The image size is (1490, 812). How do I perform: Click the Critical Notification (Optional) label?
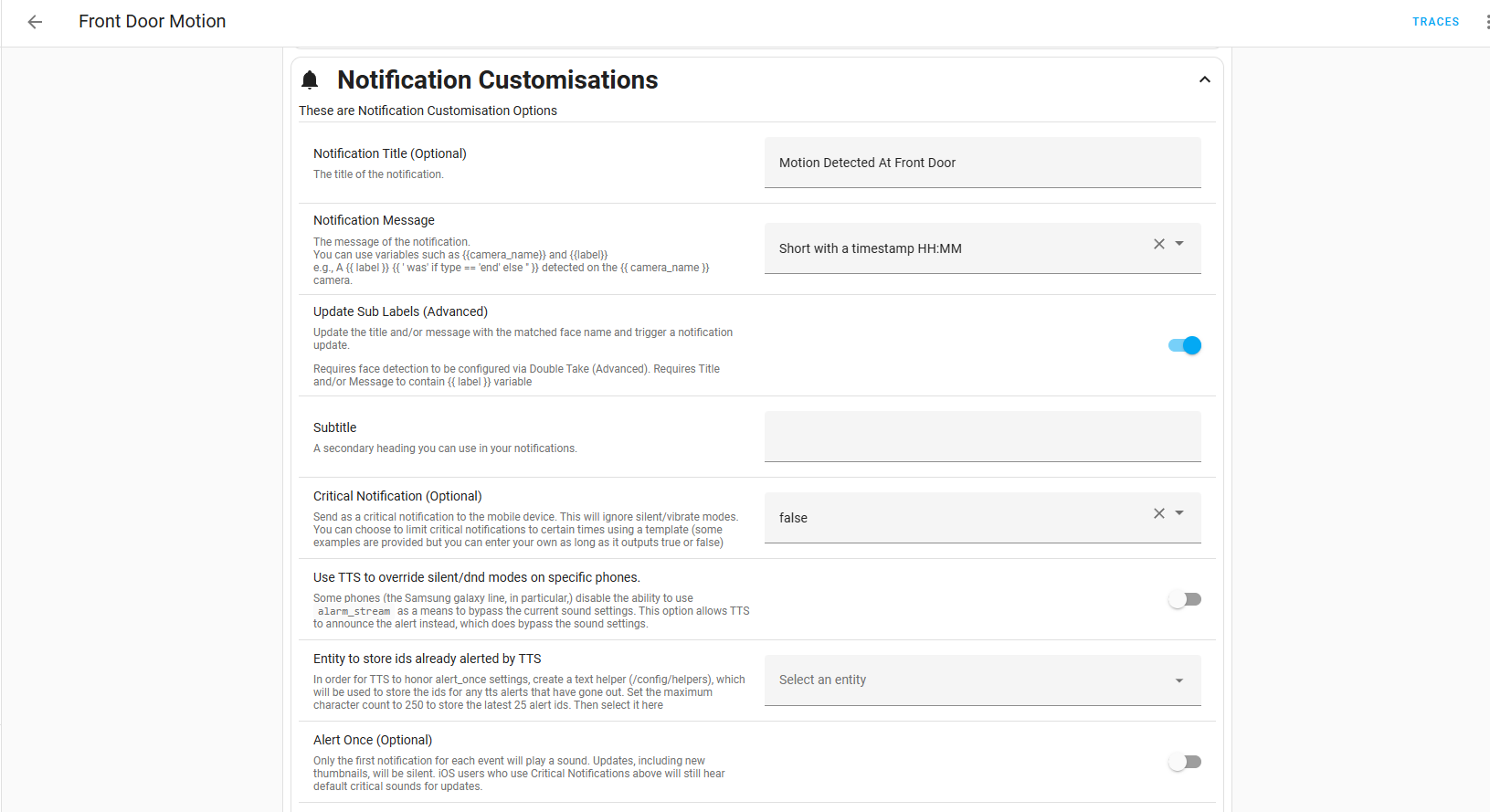[x=397, y=496]
